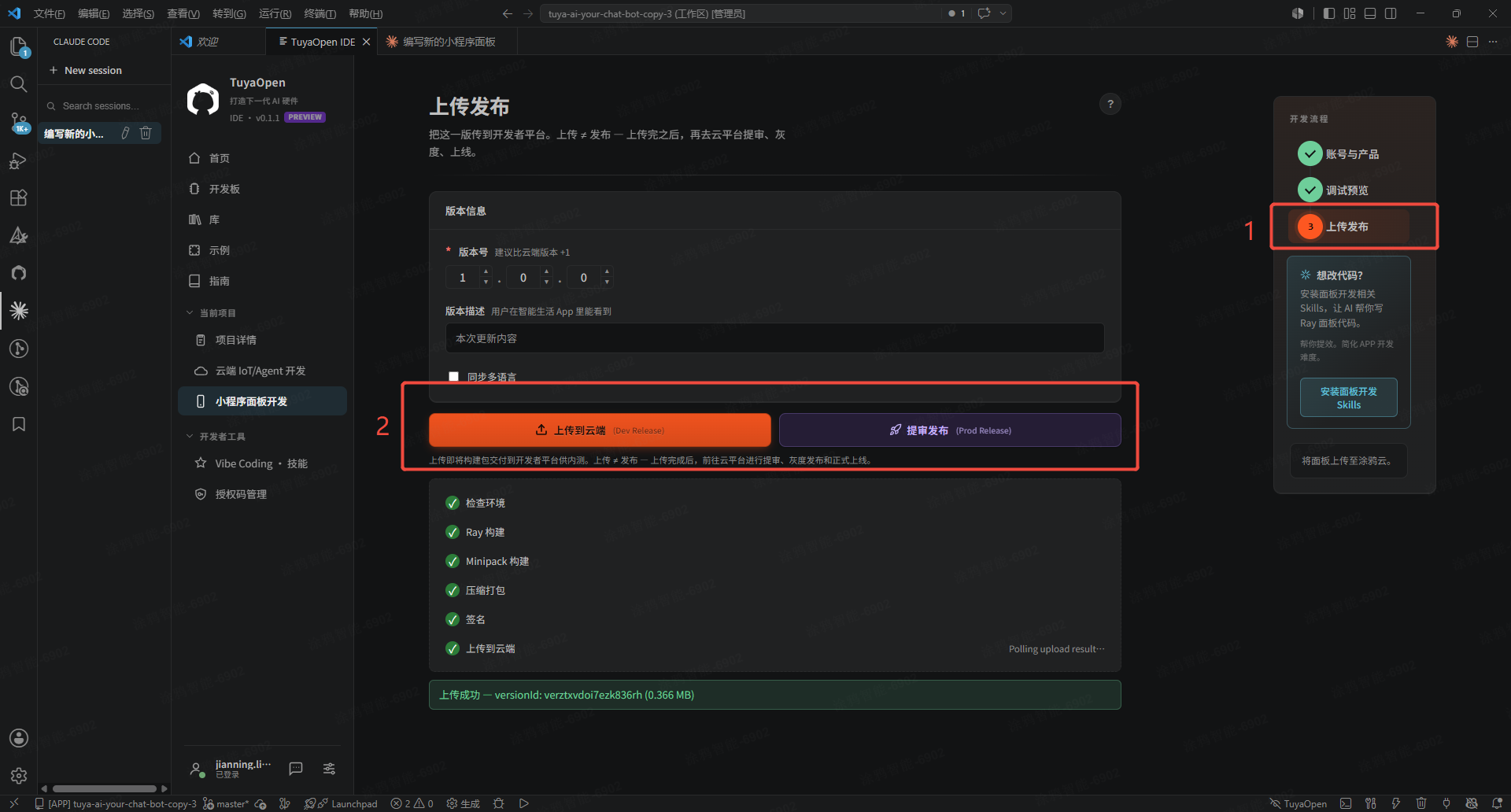Open More Actions ellipsis in editor toolbar
1511x812 pixels.
(1493, 42)
